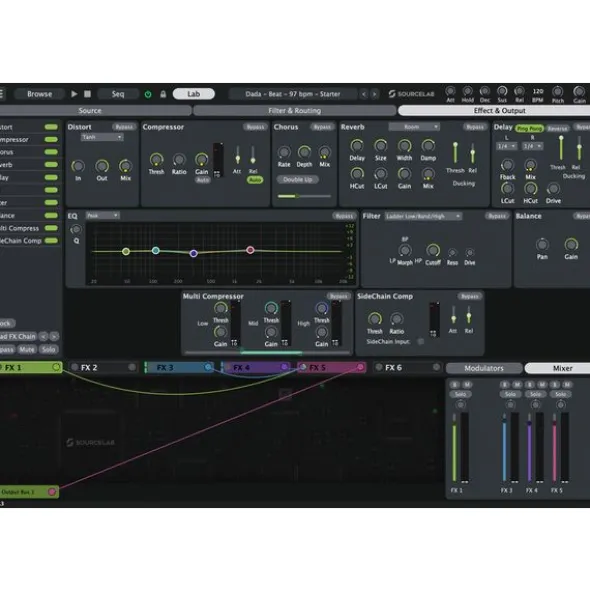
Task: Toggle Bypass on the Compressor module
Action: click(255, 127)
